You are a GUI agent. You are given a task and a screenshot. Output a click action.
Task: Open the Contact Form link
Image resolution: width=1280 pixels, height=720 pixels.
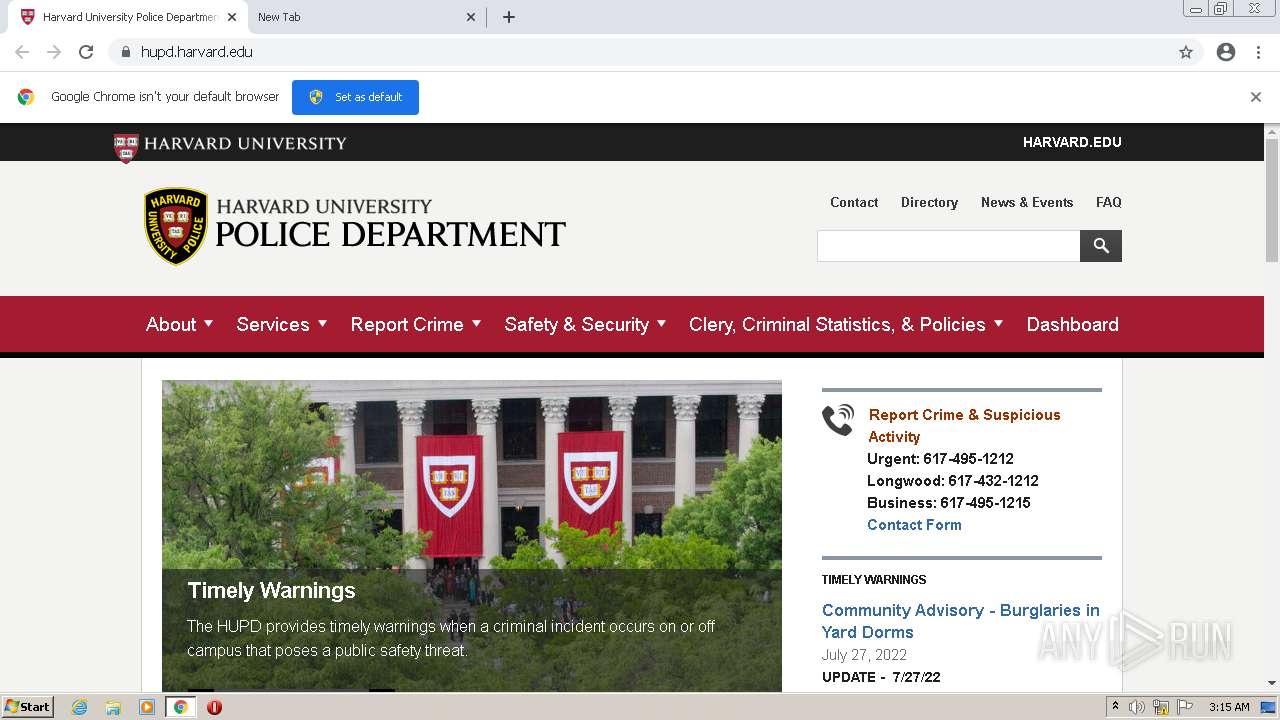pos(914,525)
